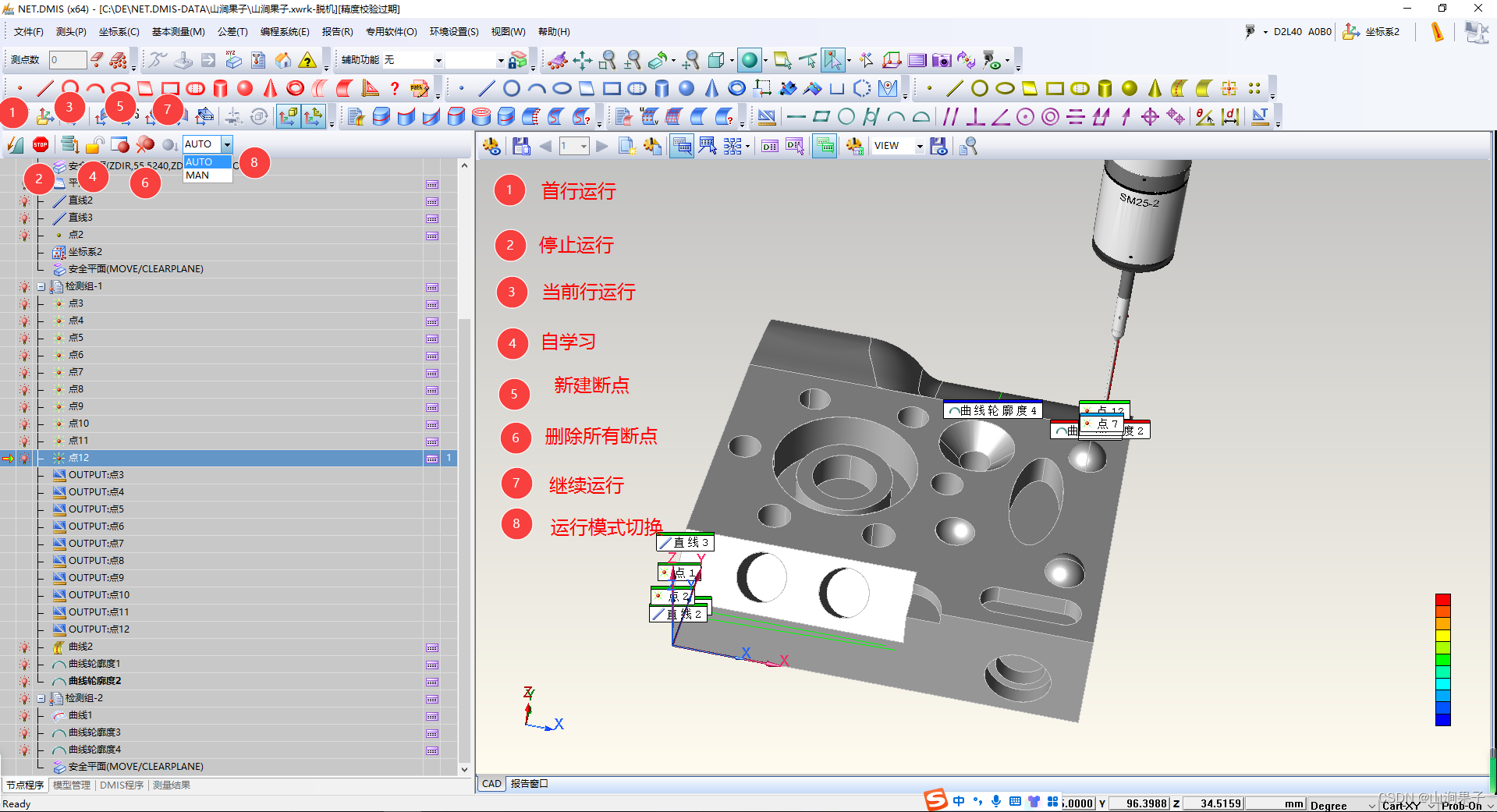Click the red STOP sign icon

41,144
